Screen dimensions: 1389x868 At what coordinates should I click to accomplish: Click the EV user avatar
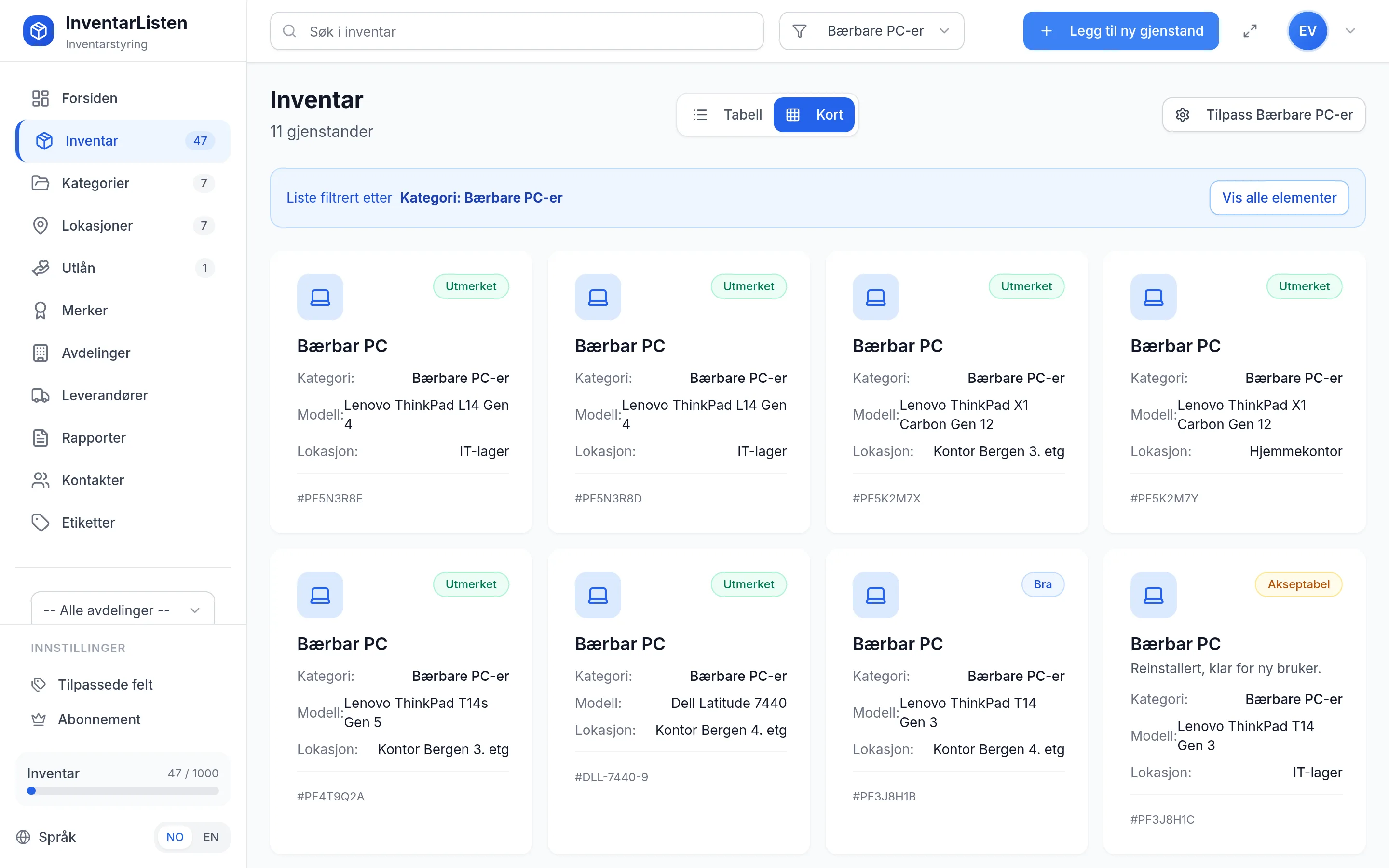[x=1307, y=31]
